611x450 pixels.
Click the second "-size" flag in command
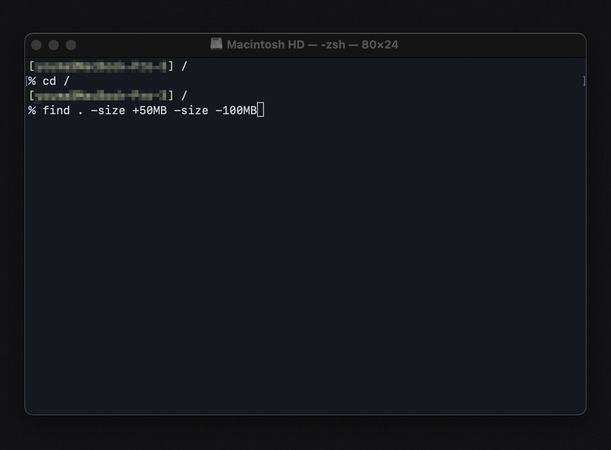(x=191, y=110)
